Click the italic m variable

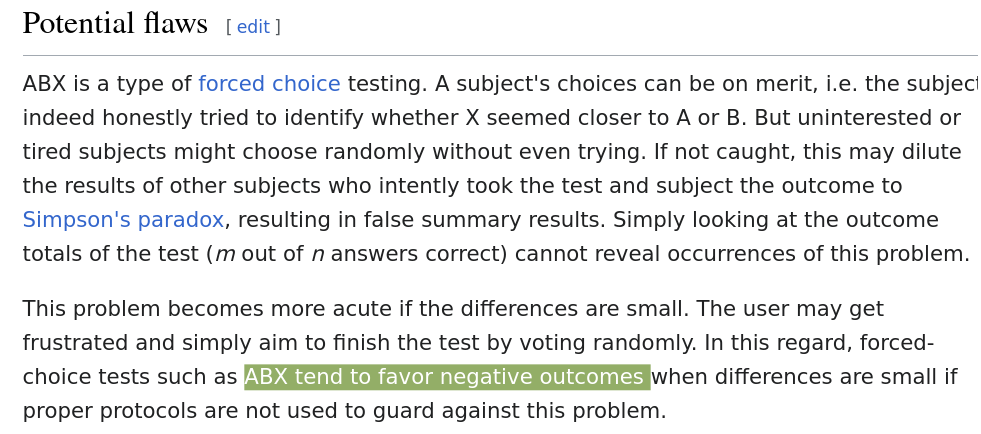tap(225, 254)
